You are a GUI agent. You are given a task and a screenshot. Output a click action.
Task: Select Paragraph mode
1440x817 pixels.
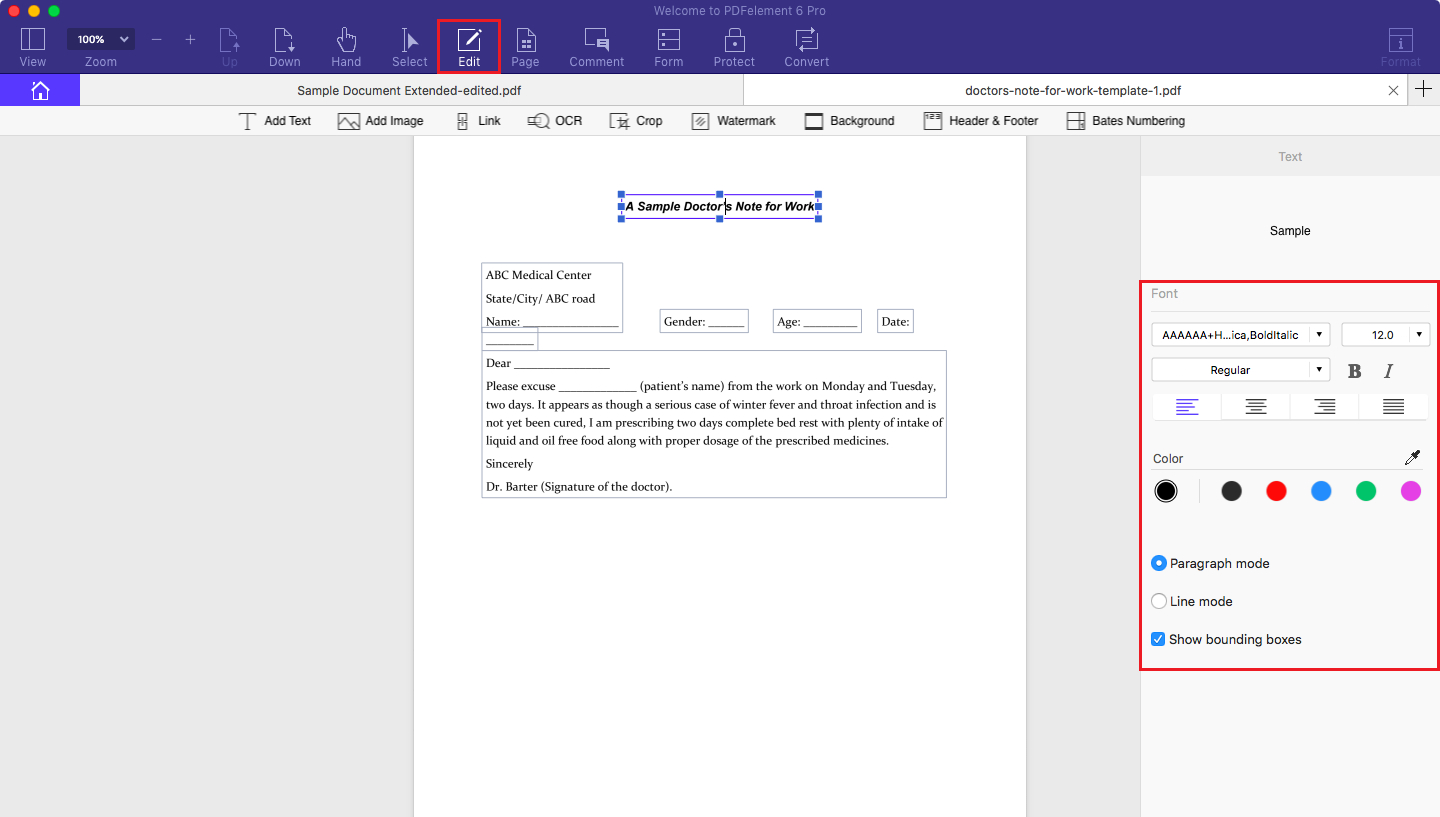1158,563
